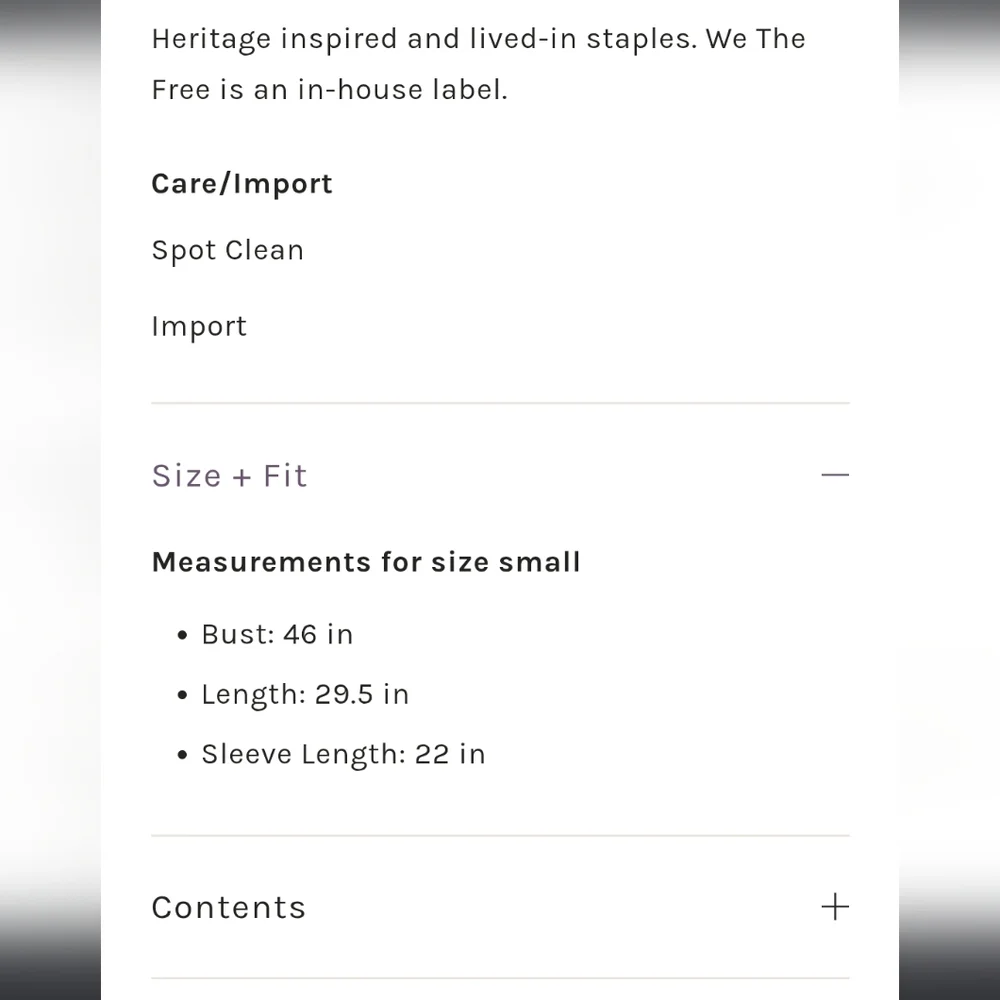Click the Size + Fit section heading
The image size is (1000, 1000).
[229, 476]
